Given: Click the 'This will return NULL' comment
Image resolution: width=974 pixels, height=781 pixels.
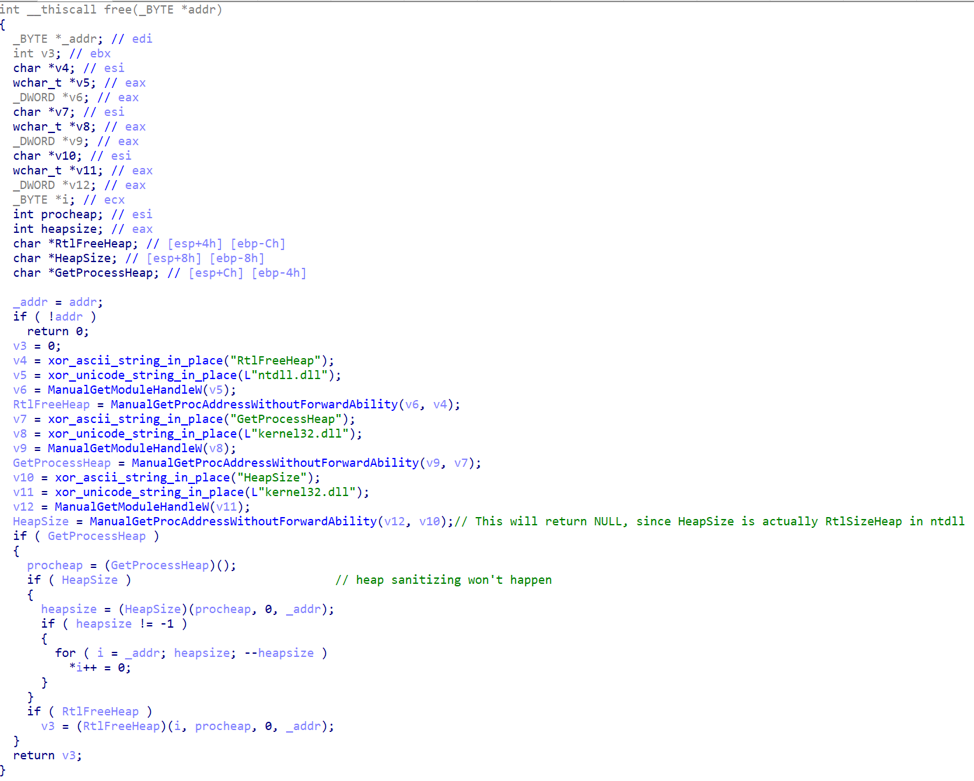Looking at the screenshot, I should point(709,521).
